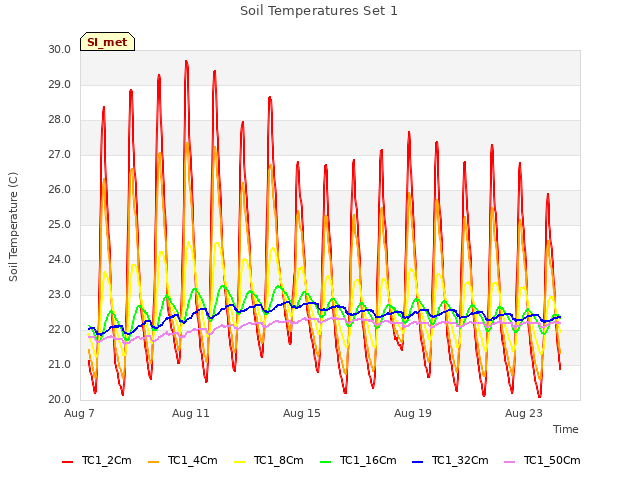Click the Aug 7 date tick label
The width and height of the screenshot is (640, 480).
(x=79, y=413)
